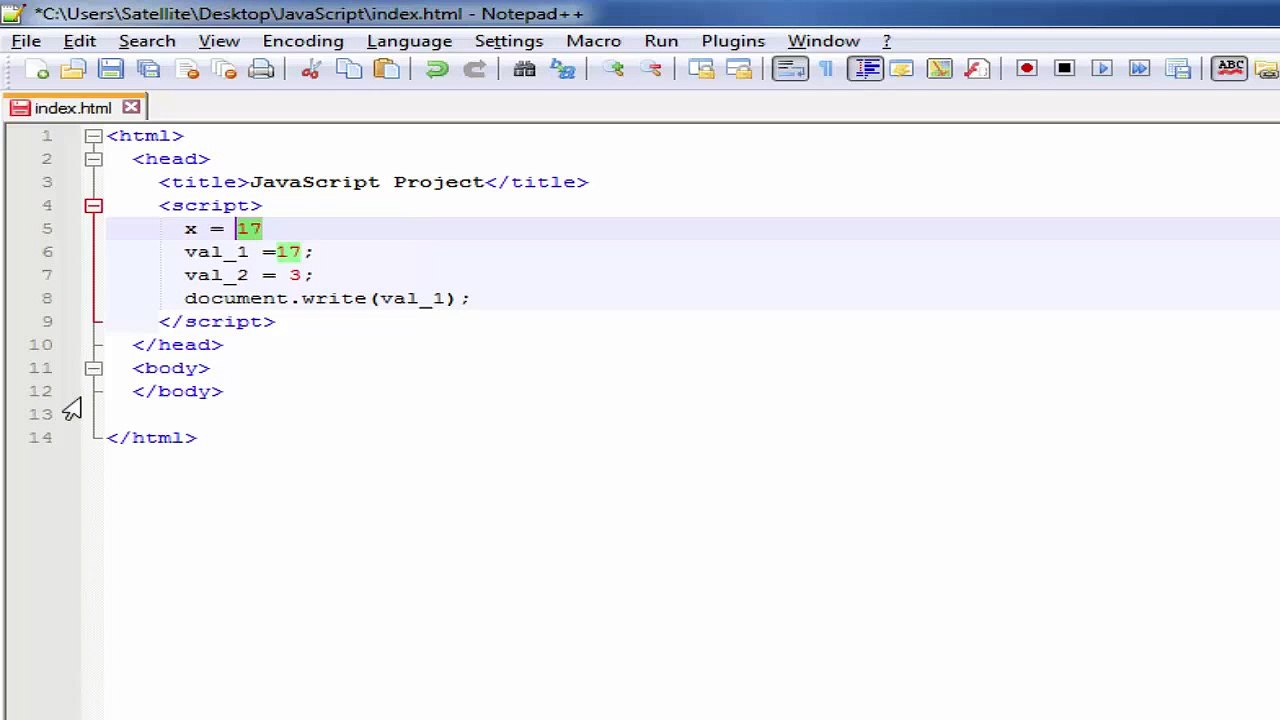
Task: Collapse the <html> fold on line 1
Action: pos(93,136)
